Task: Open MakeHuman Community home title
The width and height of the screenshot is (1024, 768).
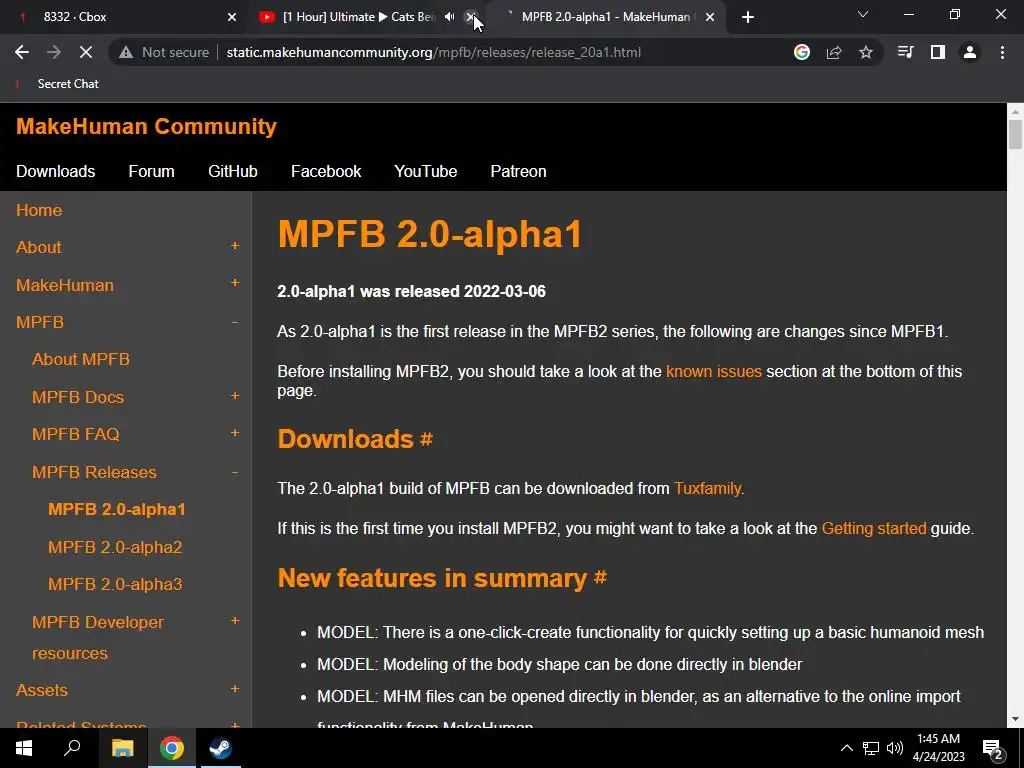Action: click(146, 126)
